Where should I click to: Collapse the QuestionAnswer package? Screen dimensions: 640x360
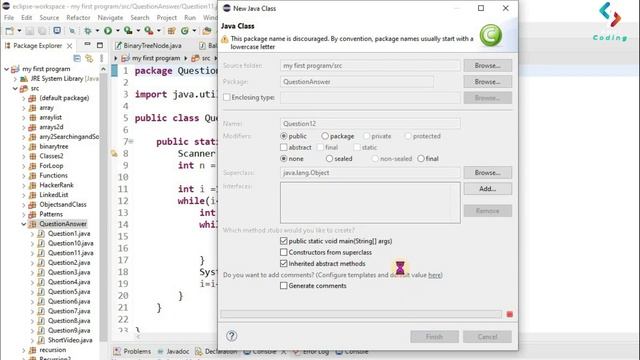coord(24,224)
